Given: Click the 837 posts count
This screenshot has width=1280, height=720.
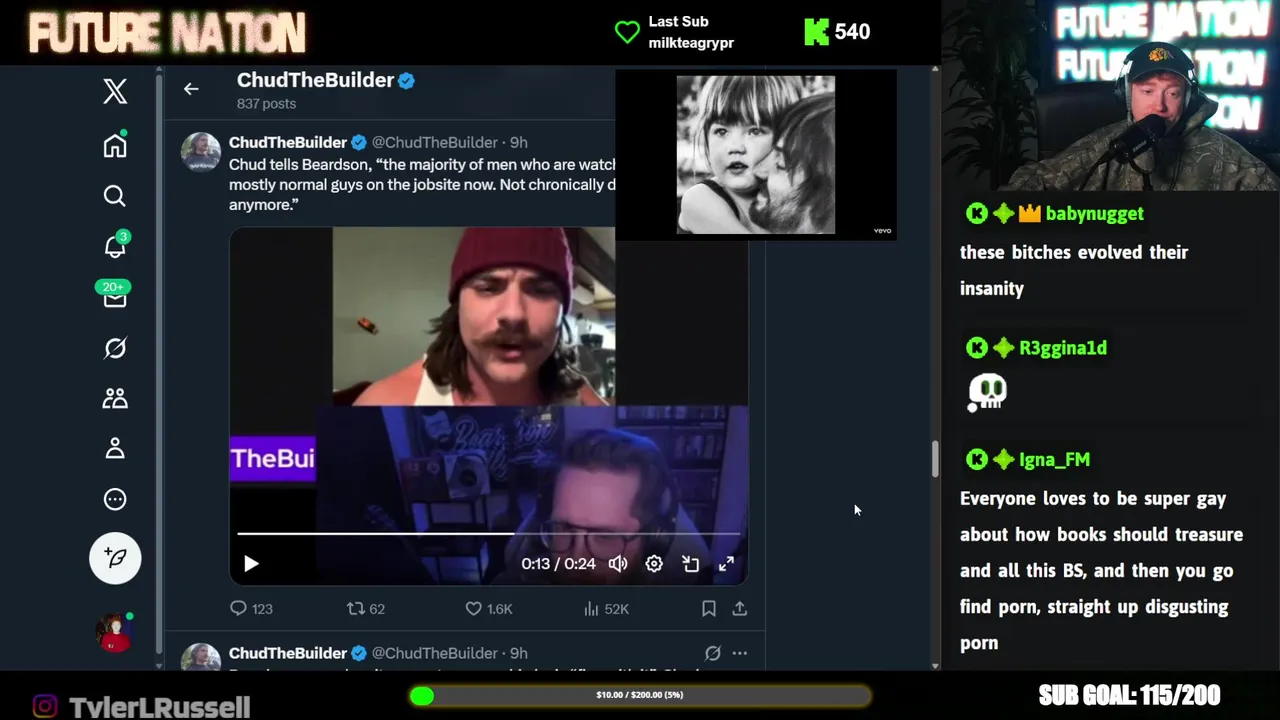Looking at the screenshot, I should click(x=266, y=104).
